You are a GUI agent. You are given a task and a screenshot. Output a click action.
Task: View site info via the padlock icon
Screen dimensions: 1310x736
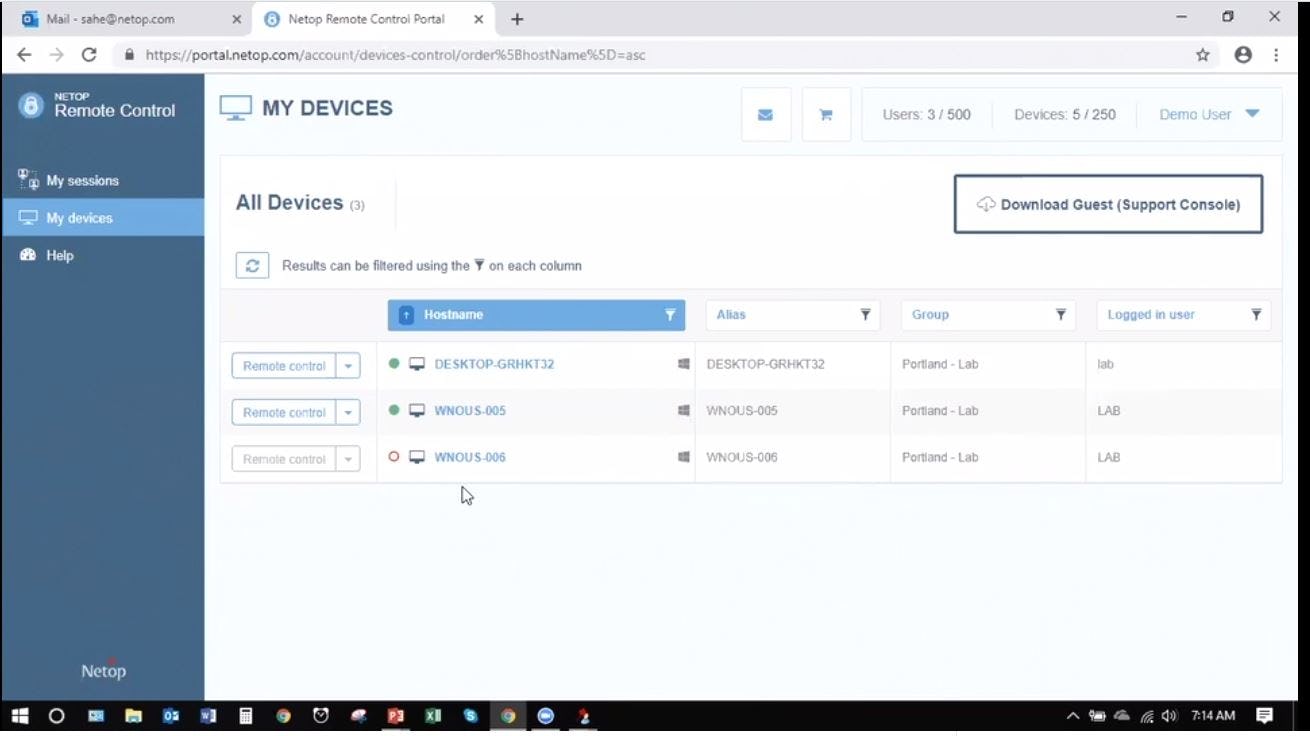(x=129, y=55)
